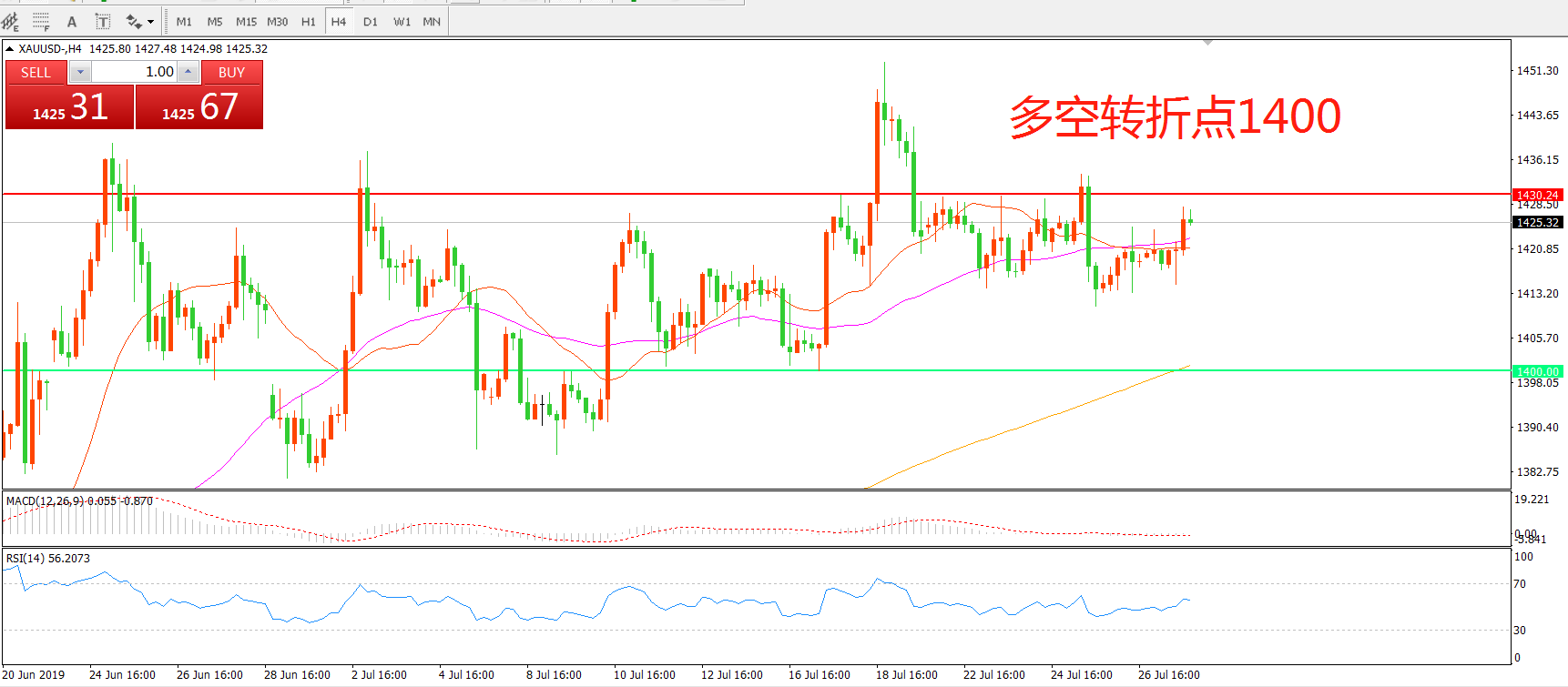The image size is (1568, 687).
Task: Select the equidistant channel drawing tool
Action: click(x=11, y=21)
